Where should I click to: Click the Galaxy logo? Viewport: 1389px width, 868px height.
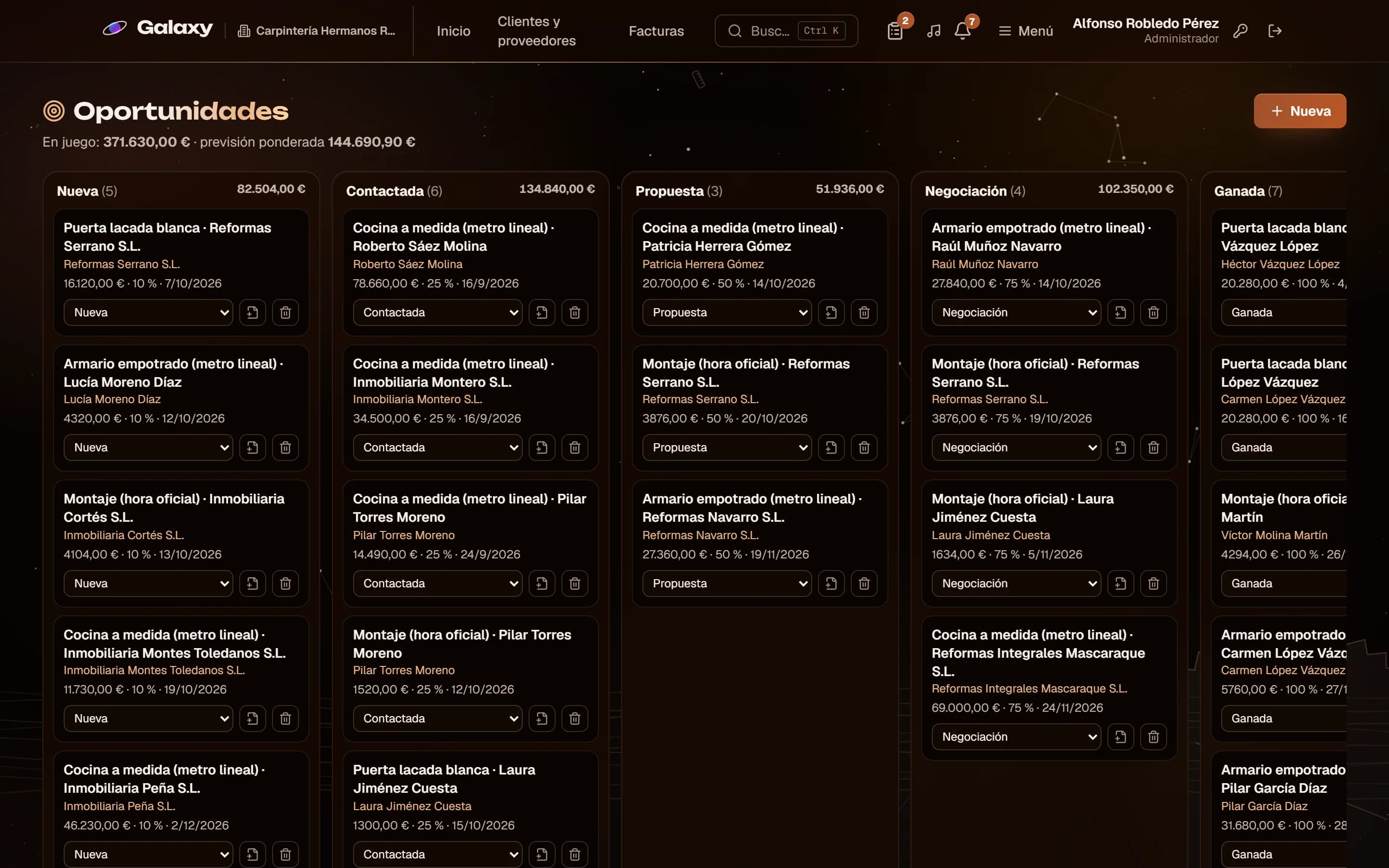(158, 28)
